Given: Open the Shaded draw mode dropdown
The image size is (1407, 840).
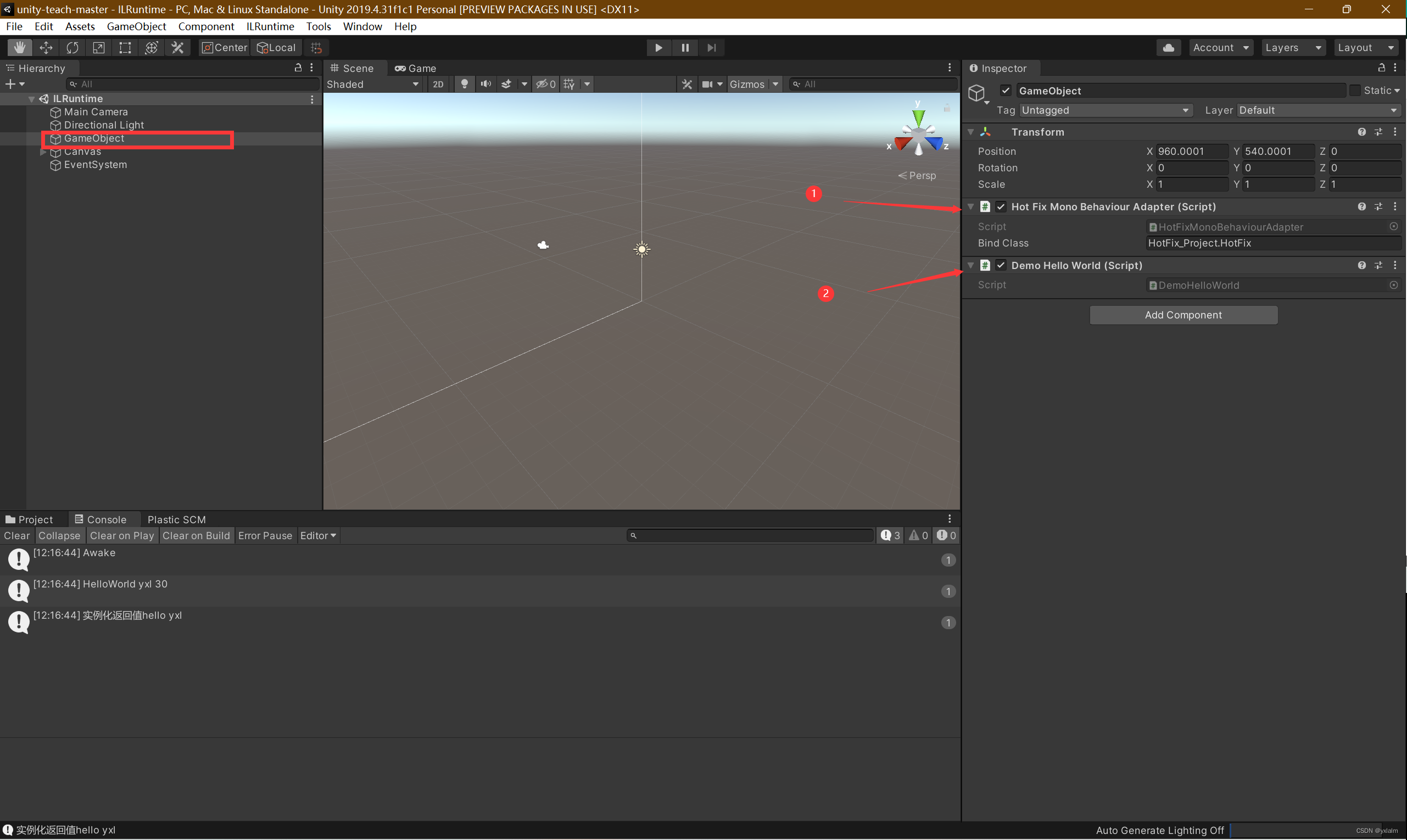Looking at the screenshot, I should coord(372,84).
